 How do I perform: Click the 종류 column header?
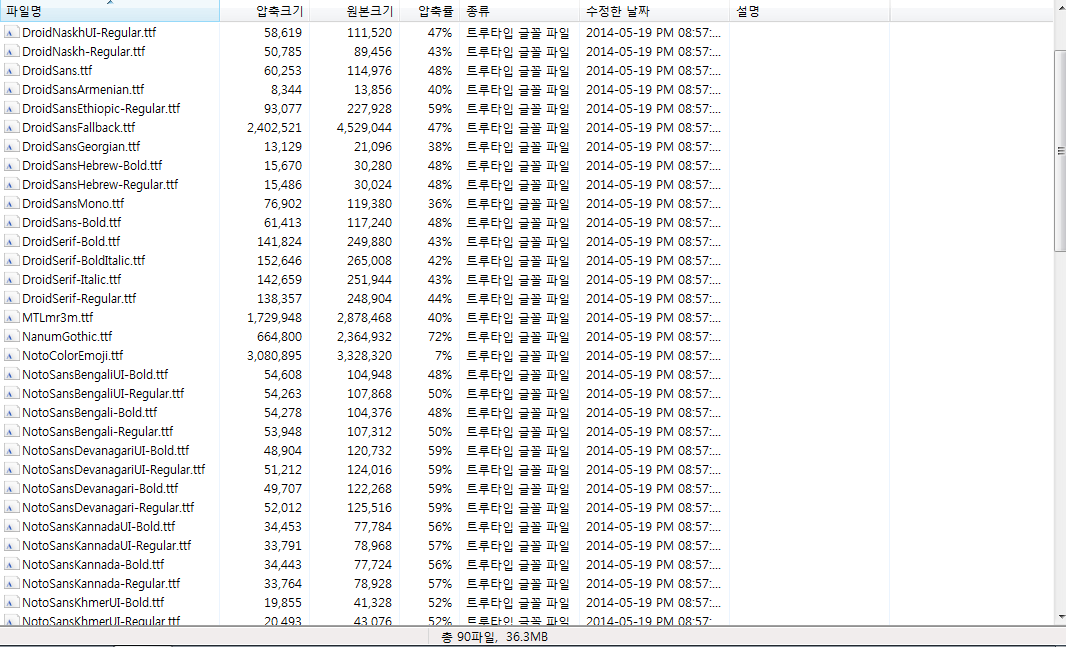478,12
